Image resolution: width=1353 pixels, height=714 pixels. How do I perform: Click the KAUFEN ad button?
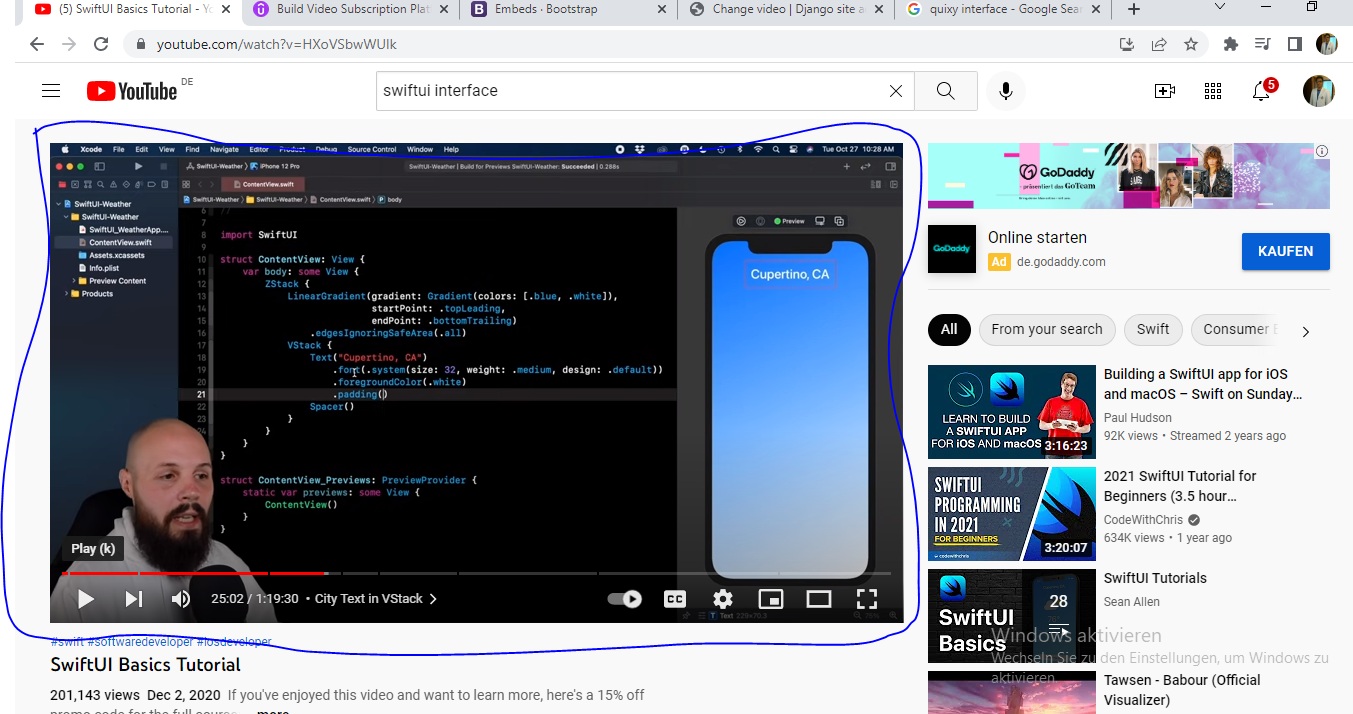pos(1285,252)
